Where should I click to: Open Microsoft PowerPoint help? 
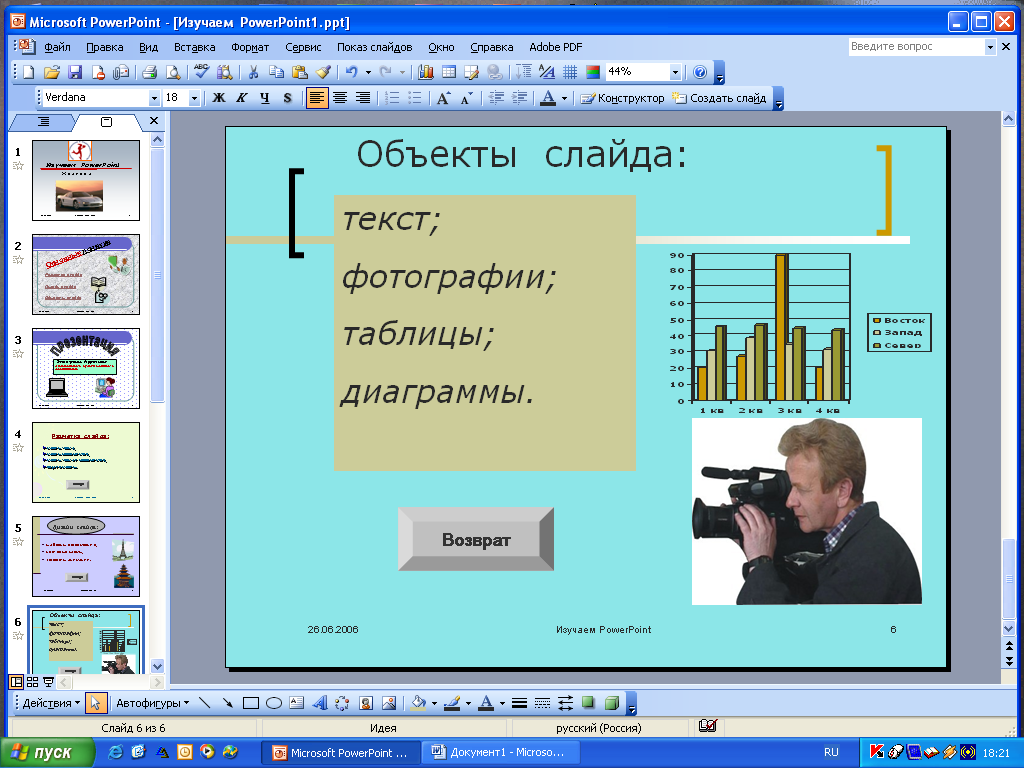699,72
